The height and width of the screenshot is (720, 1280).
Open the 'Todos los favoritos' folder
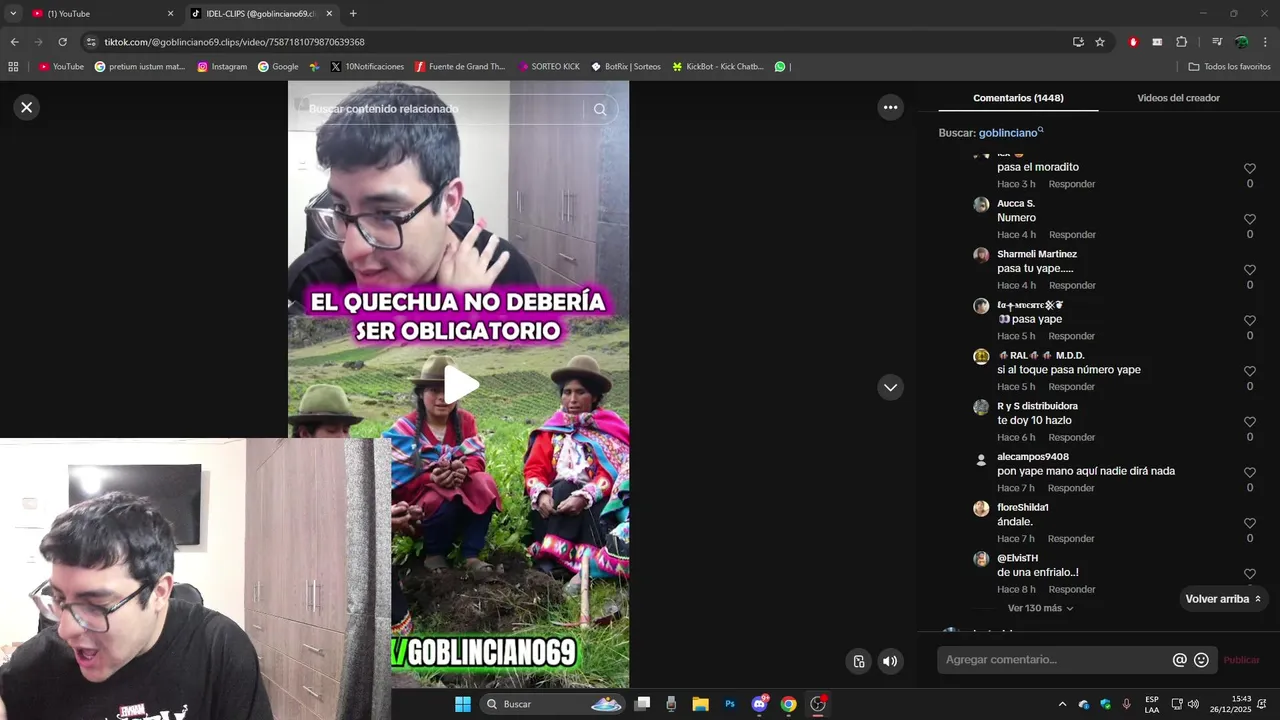click(x=1229, y=67)
